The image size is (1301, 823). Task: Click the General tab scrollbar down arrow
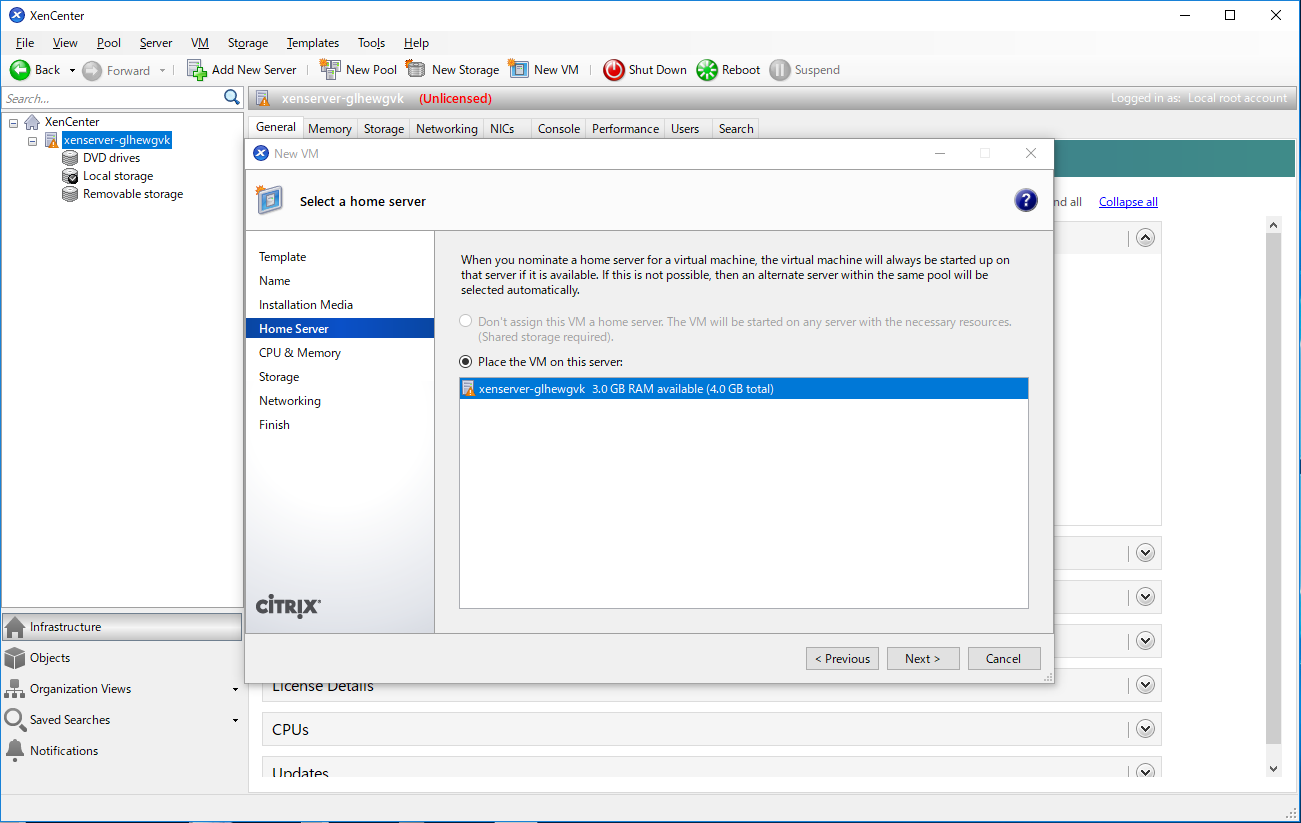pos(1273,769)
